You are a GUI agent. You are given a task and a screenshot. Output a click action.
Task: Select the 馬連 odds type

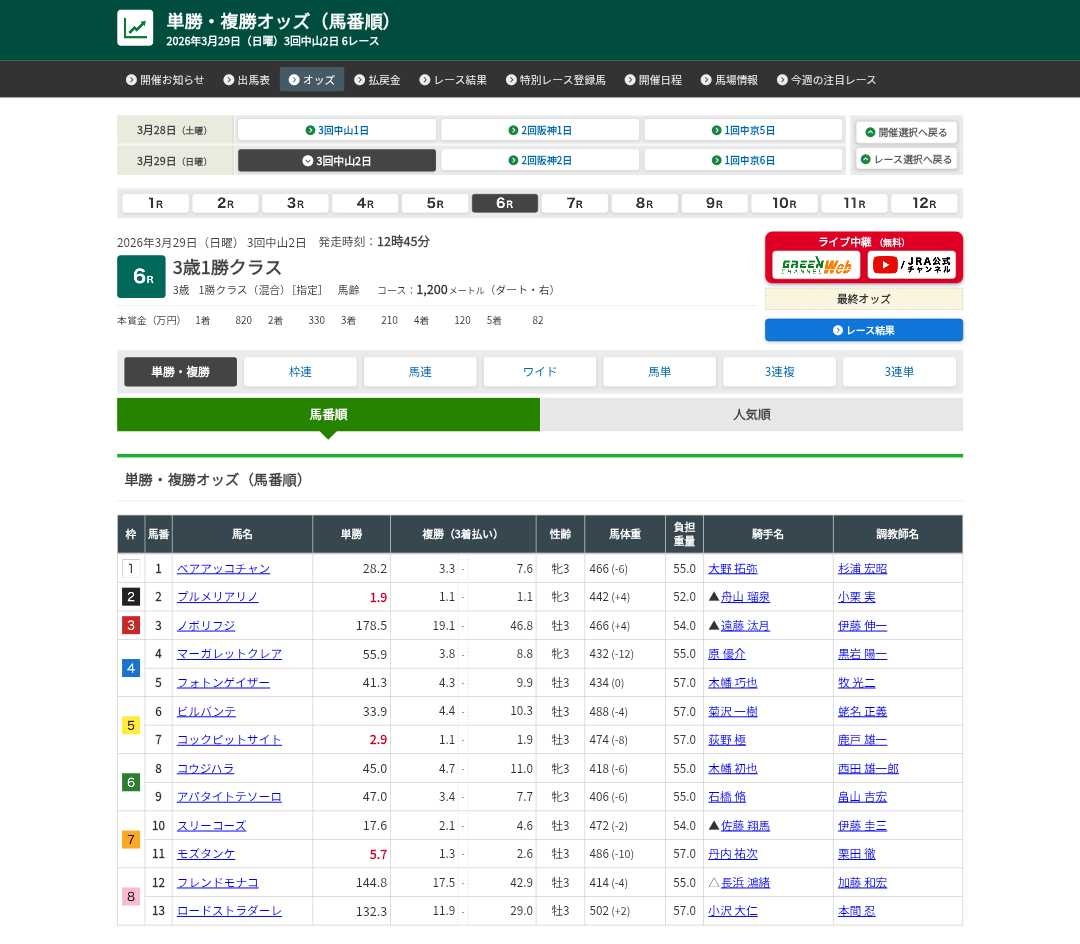(x=420, y=372)
